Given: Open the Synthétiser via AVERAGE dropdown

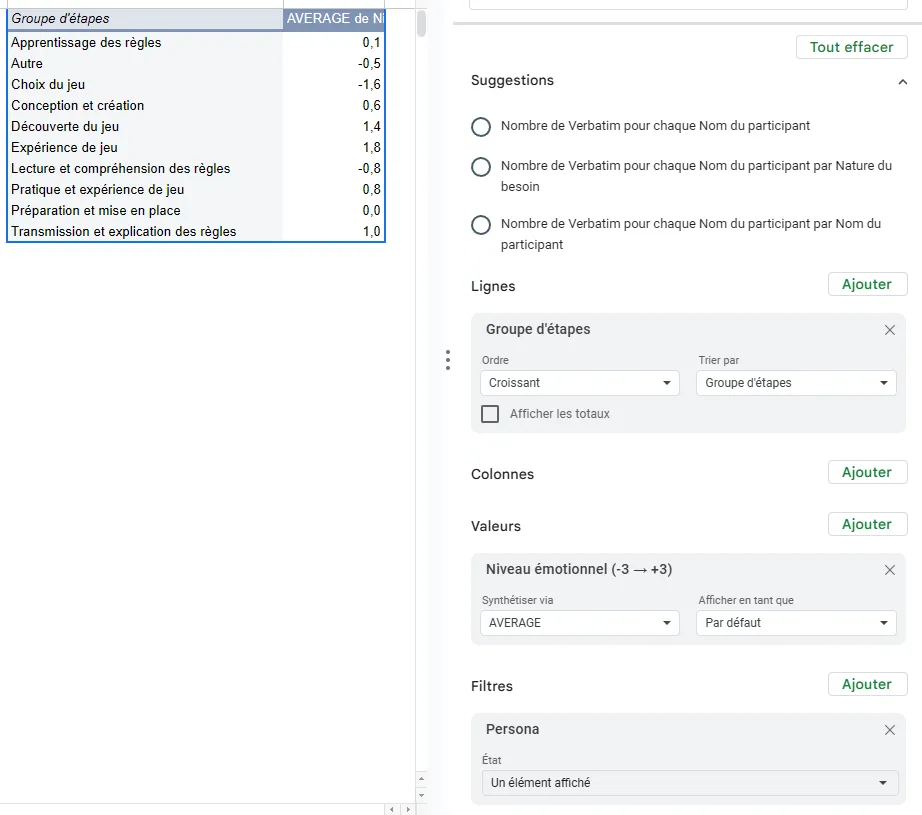Looking at the screenshot, I should tap(579, 623).
